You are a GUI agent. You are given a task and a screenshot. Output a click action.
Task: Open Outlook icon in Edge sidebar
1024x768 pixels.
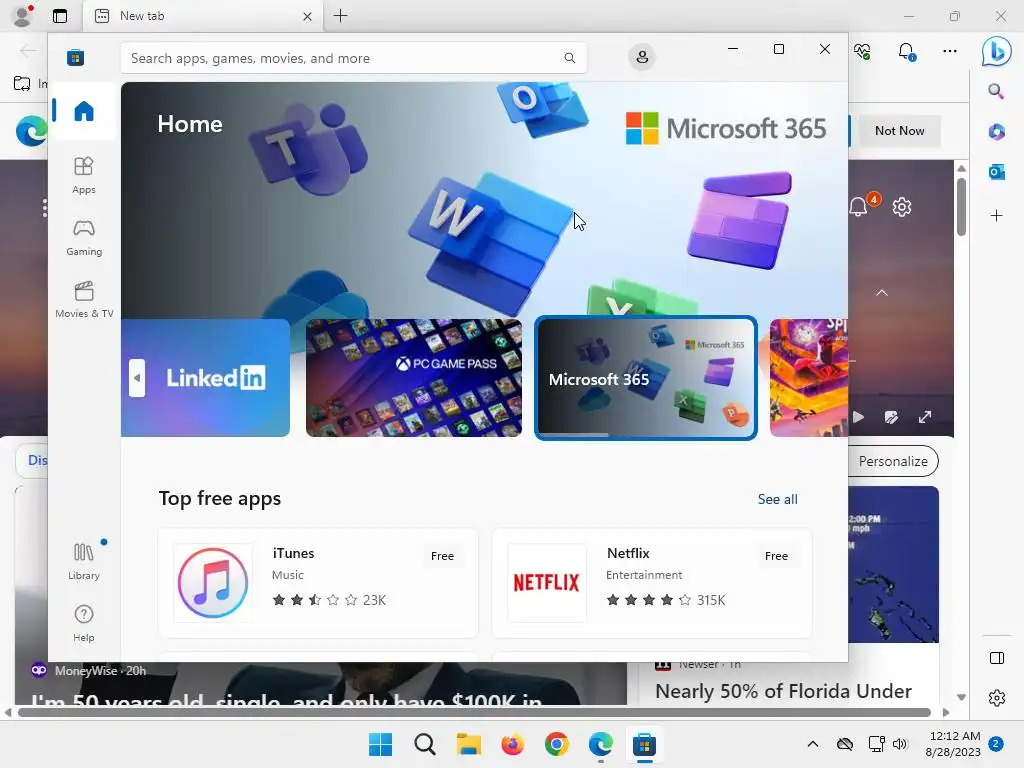coord(996,172)
